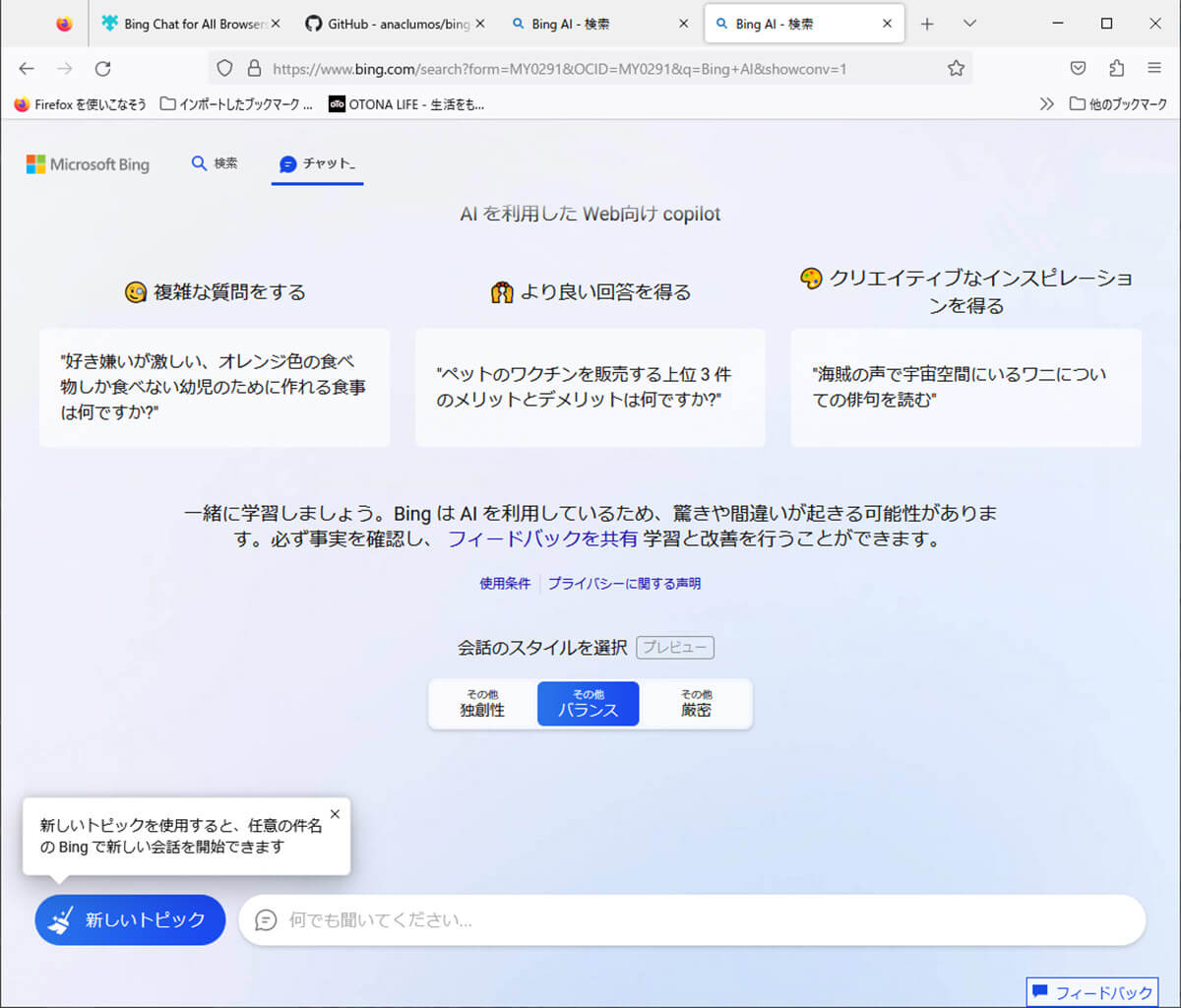Close the Bing Chat for All Browsers tab
The image size is (1181, 1008).
tap(276, 24)
